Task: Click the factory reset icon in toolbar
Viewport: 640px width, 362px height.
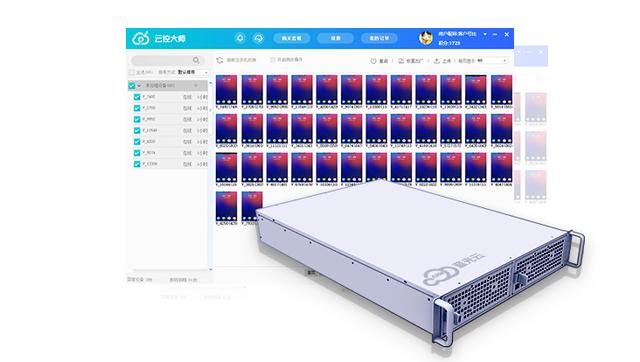Action: [x=401, y=61]
